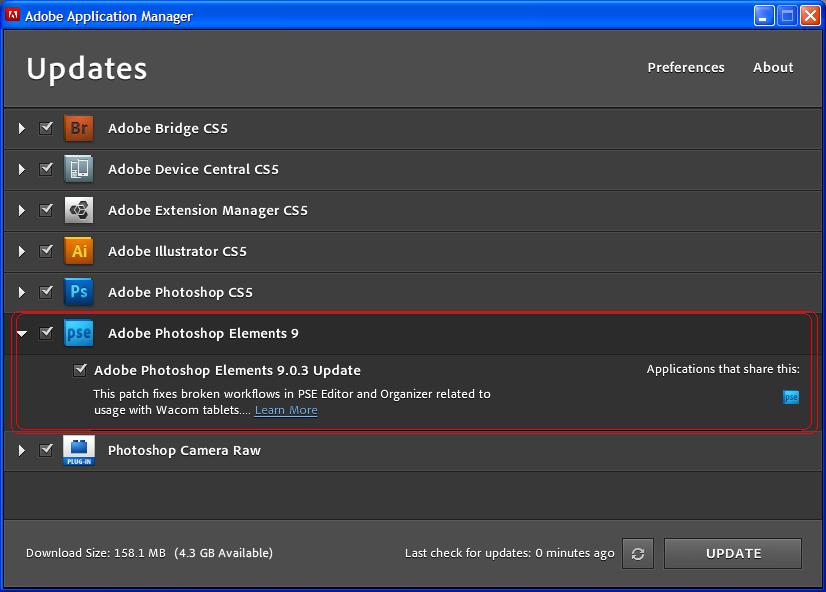Deselect the Photoshop Elements 9.0.3 Update checkbox

(81, 370)
